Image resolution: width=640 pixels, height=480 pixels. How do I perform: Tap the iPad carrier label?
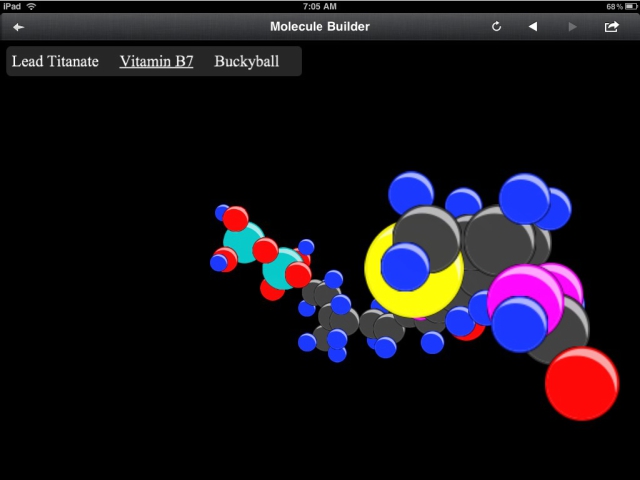pos(12,6)
